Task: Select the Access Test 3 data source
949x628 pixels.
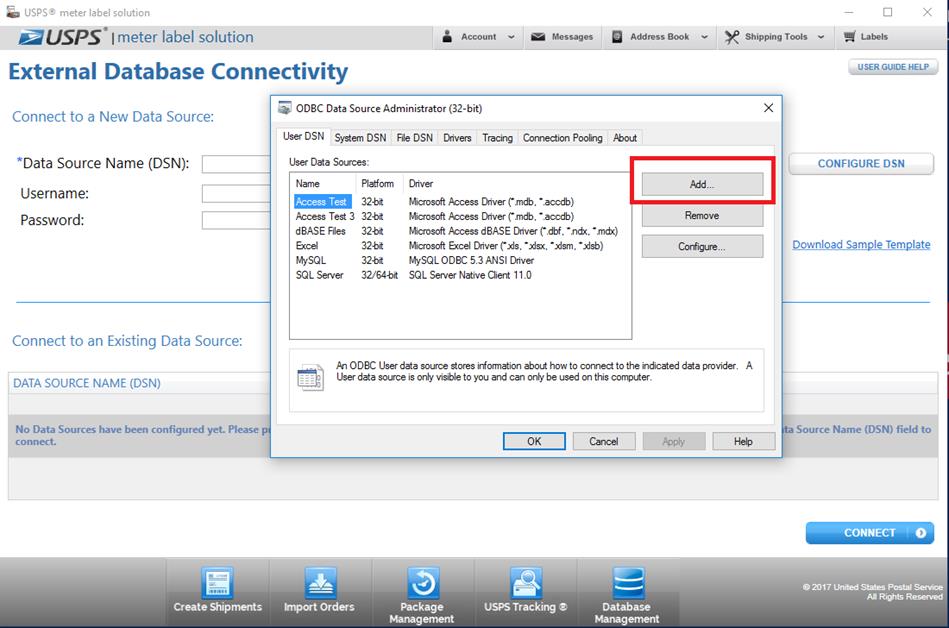Action: coord(325,216)
